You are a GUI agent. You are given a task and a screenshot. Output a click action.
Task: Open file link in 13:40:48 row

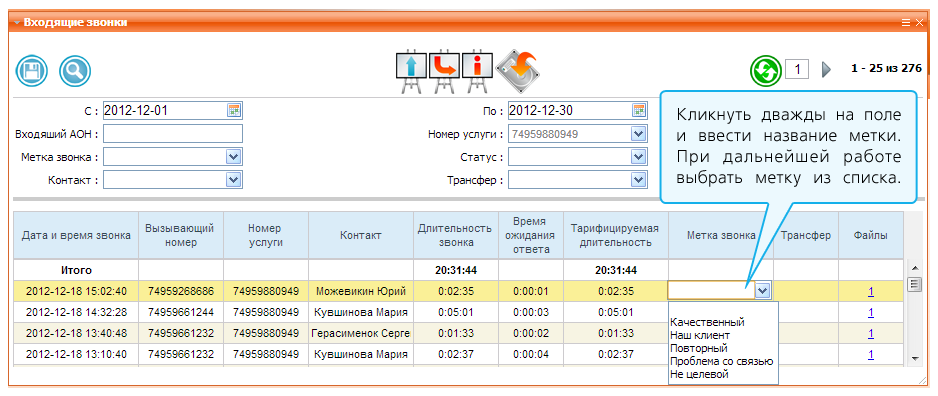[871, 333]
